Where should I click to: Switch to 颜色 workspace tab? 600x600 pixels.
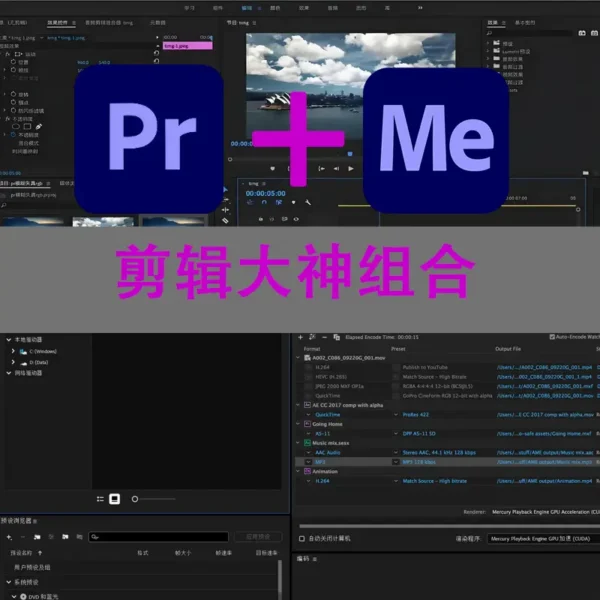click(275, 8)
